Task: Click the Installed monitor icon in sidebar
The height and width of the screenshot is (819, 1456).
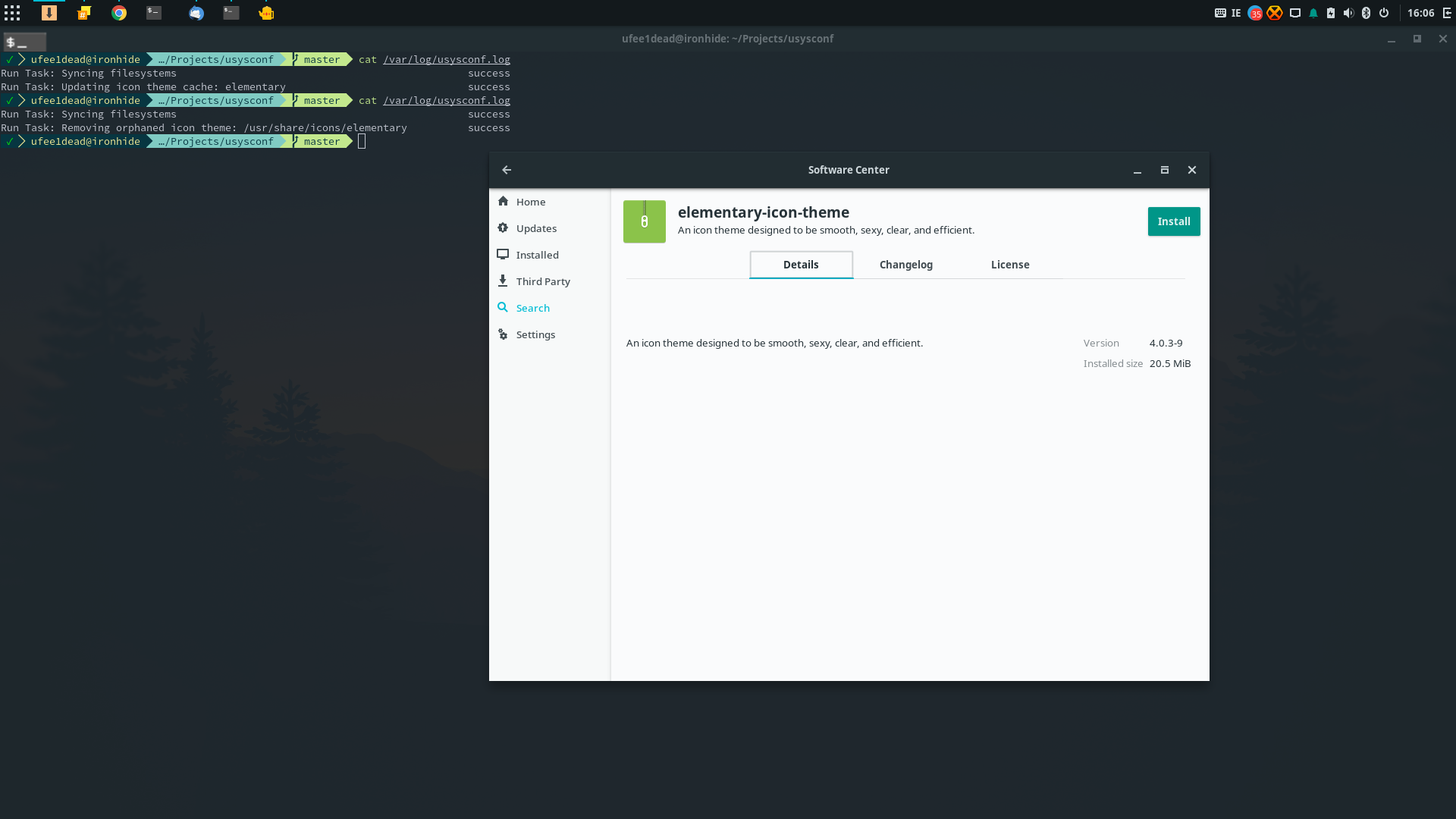Action: point(503,254)
